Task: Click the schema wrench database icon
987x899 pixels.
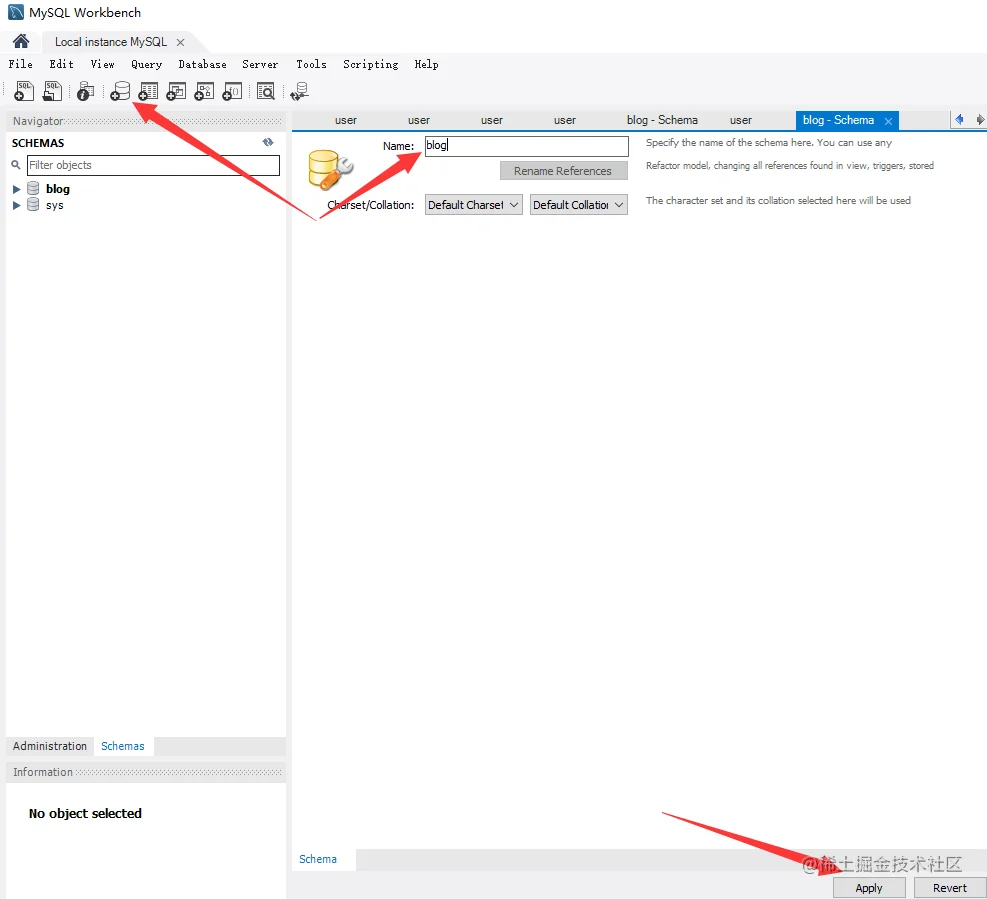Action: pyautogui.click(x=330, y=169)
